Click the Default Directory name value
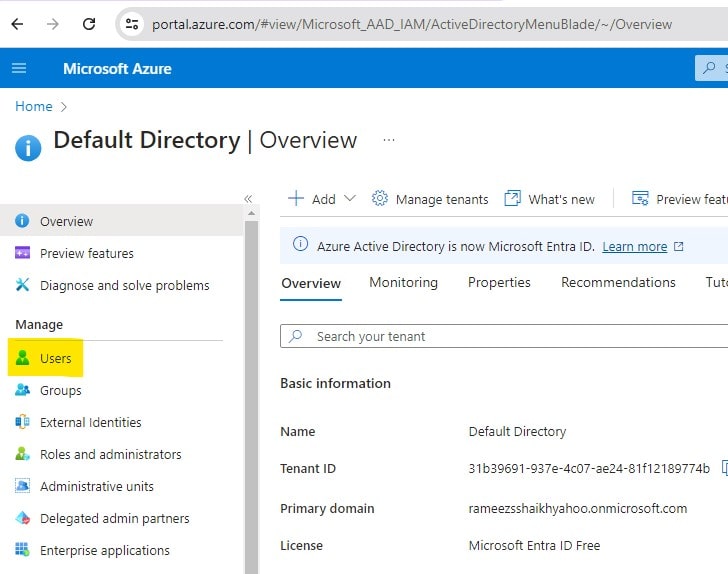This screenshot has height=574, width=728. coord(517,431)
